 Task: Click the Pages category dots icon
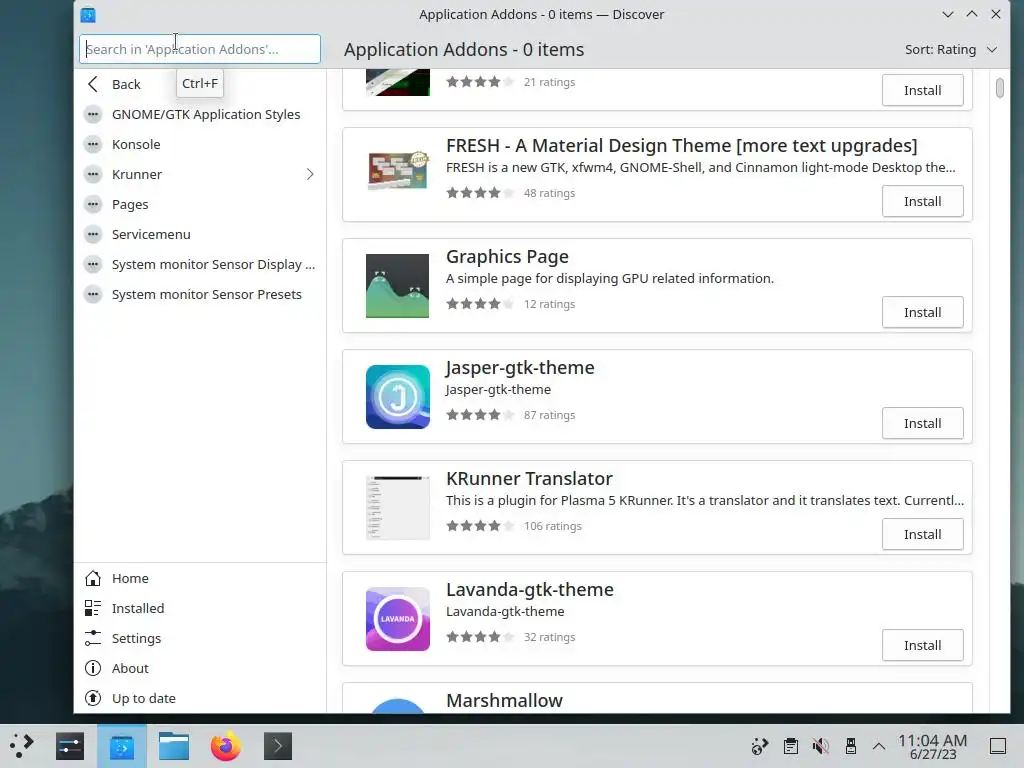point(93,204)
